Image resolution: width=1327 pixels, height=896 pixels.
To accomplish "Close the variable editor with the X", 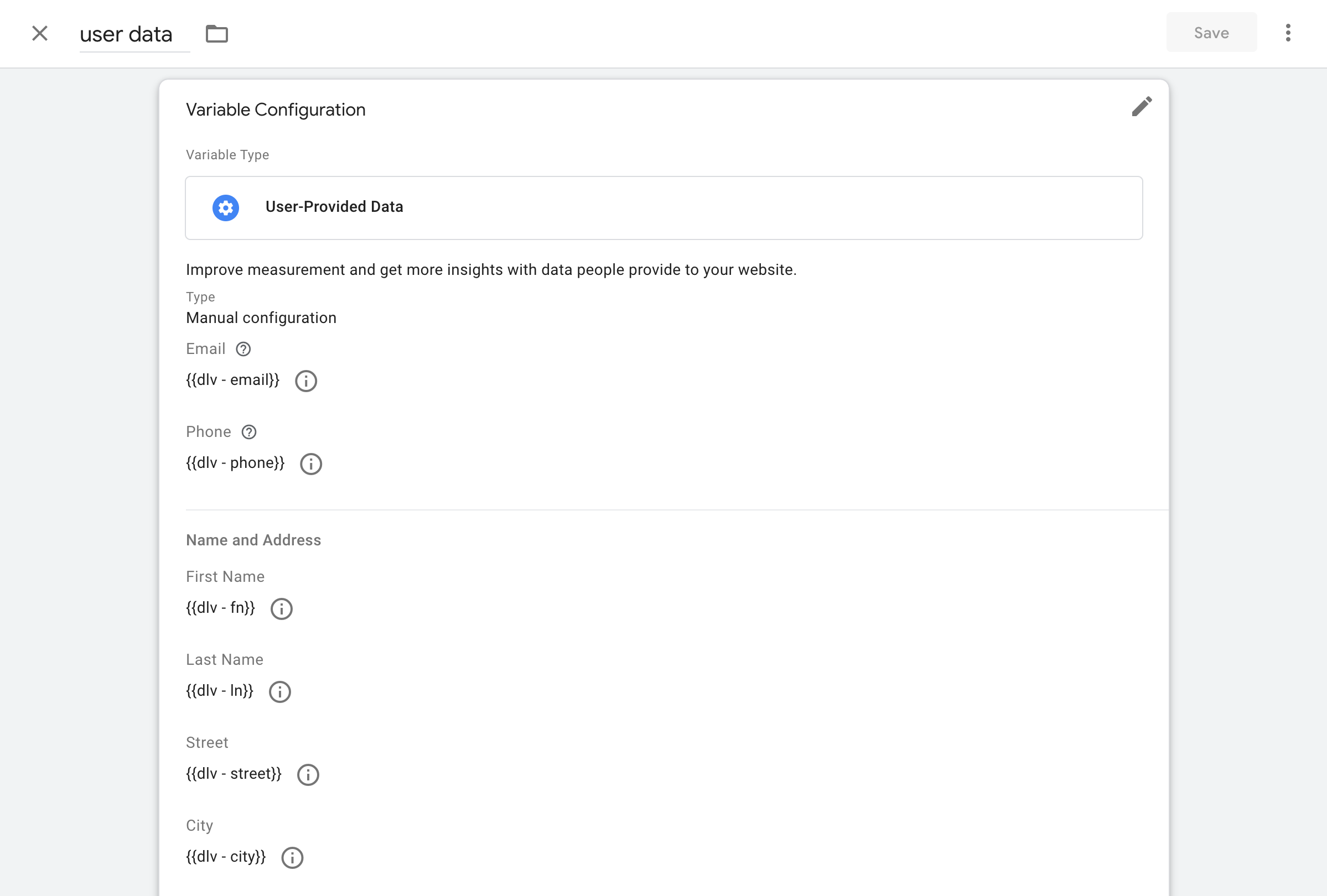I will pos(40,33).
